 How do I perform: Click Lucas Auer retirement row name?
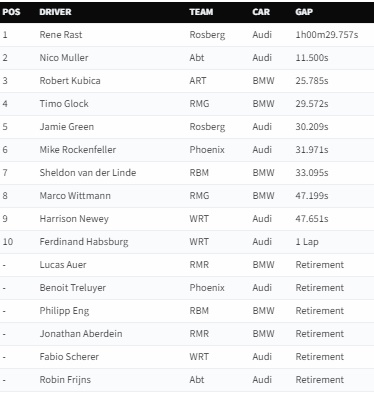point(63,265)
